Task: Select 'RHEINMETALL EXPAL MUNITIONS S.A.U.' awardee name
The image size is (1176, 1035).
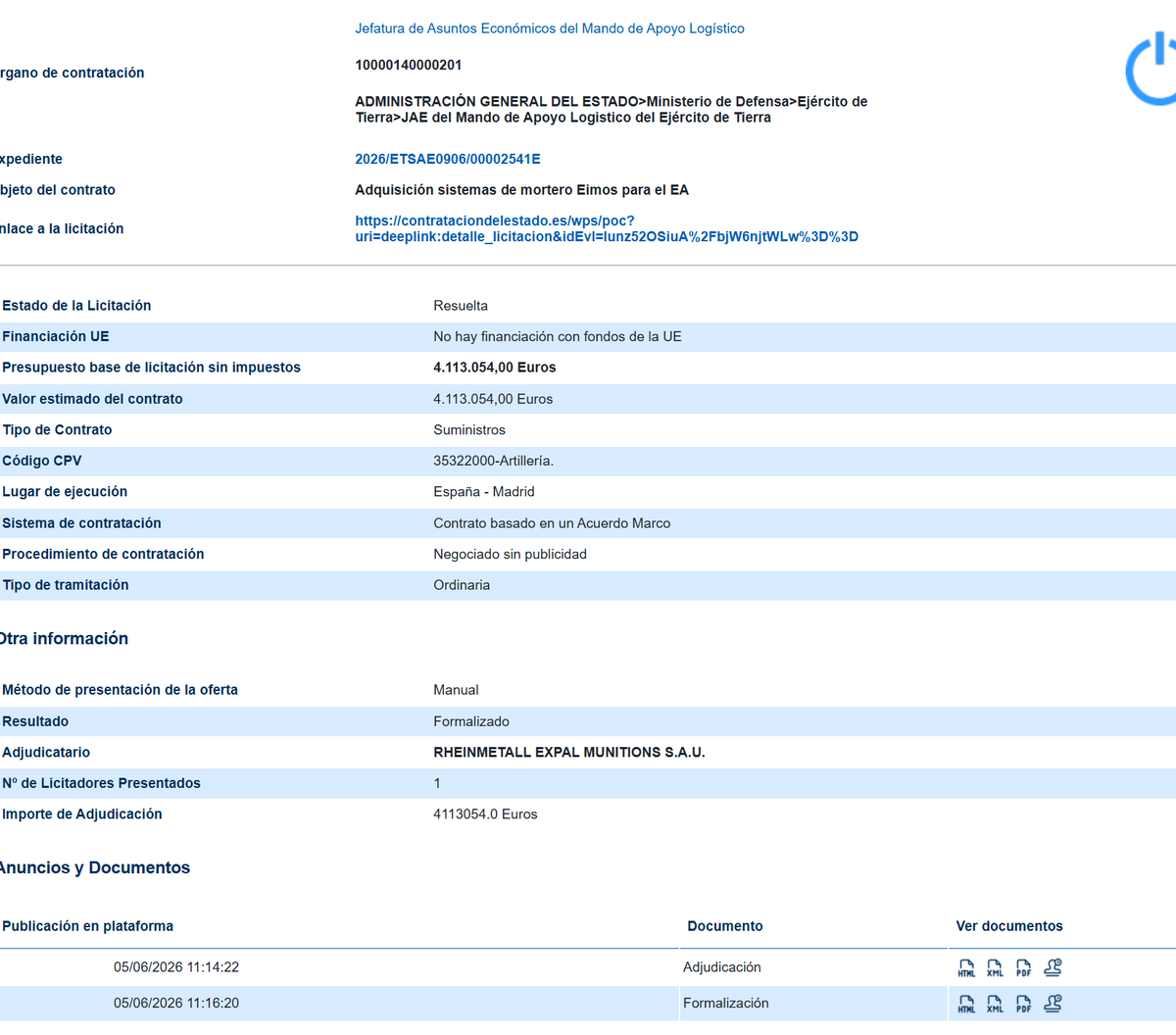Action: [569, 753]
